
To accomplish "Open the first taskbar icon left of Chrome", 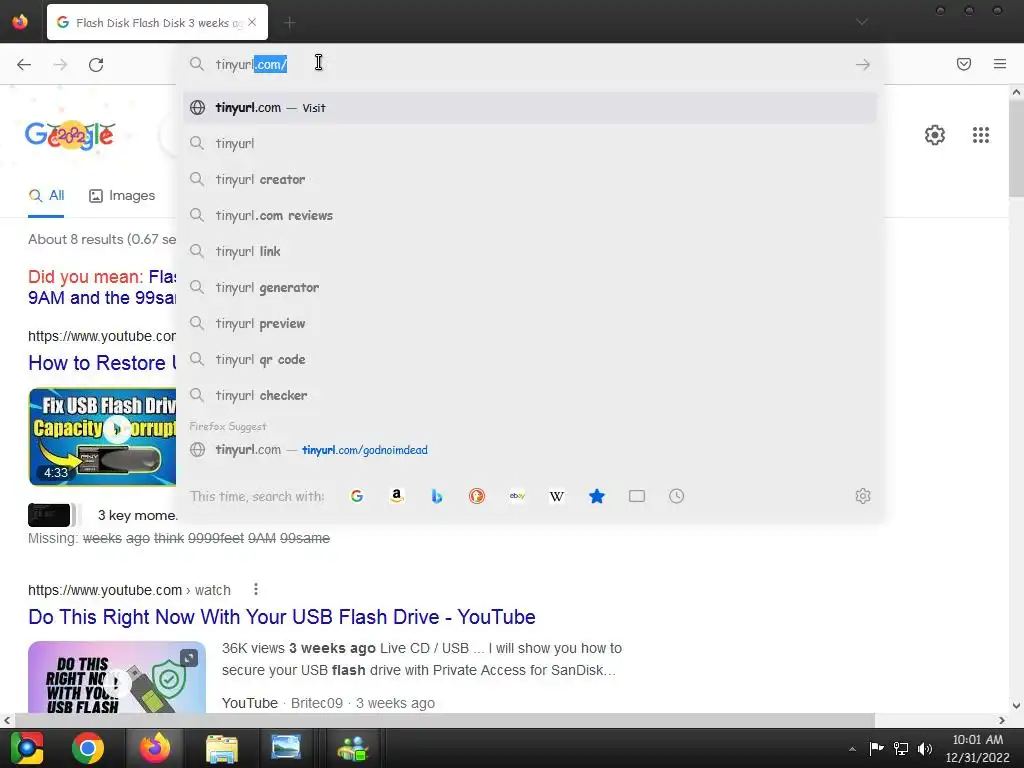I will click(27, 748).
